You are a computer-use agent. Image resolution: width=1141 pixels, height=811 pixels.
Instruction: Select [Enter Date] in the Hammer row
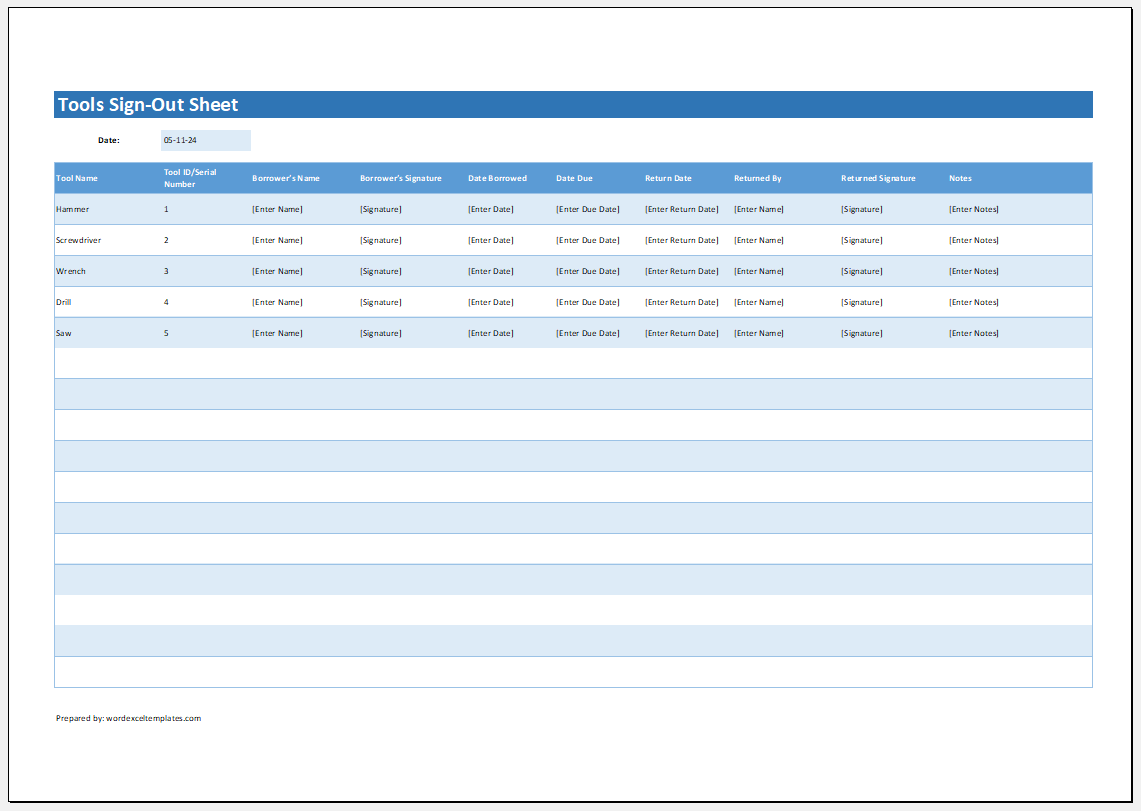(x=490, y=209)
